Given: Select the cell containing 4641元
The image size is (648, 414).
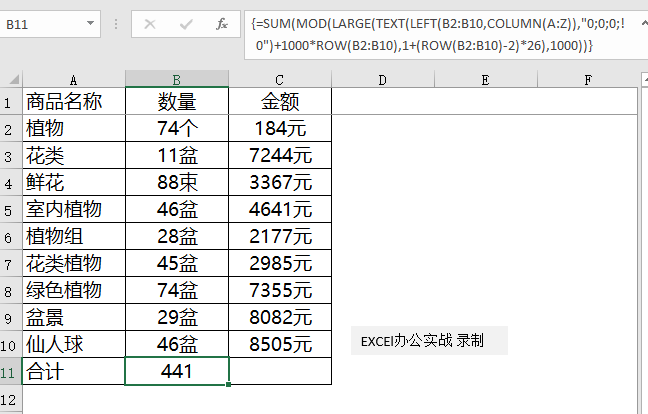Looking at the screenshot, I should pos(280,209).
